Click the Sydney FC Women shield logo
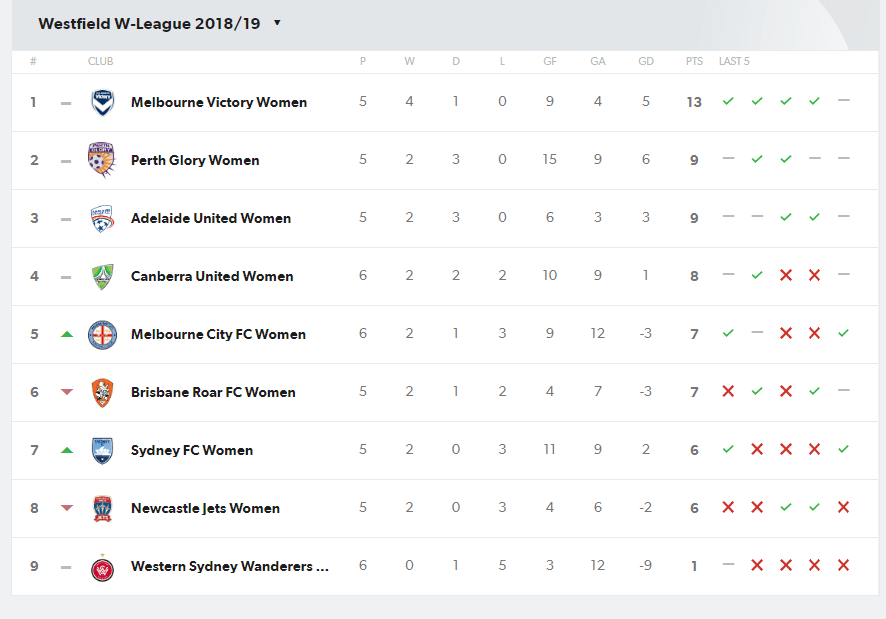Viewport: 886px width, 619px height. click(x=102, y=451)
